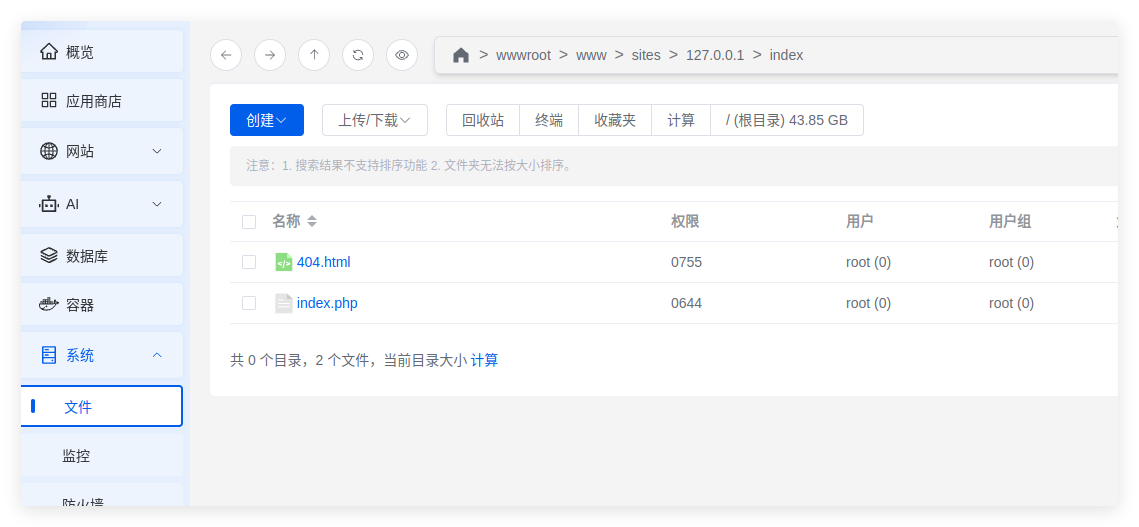Sort files by name using sort arrows
1139x527 pixels.
pos(312,221)
